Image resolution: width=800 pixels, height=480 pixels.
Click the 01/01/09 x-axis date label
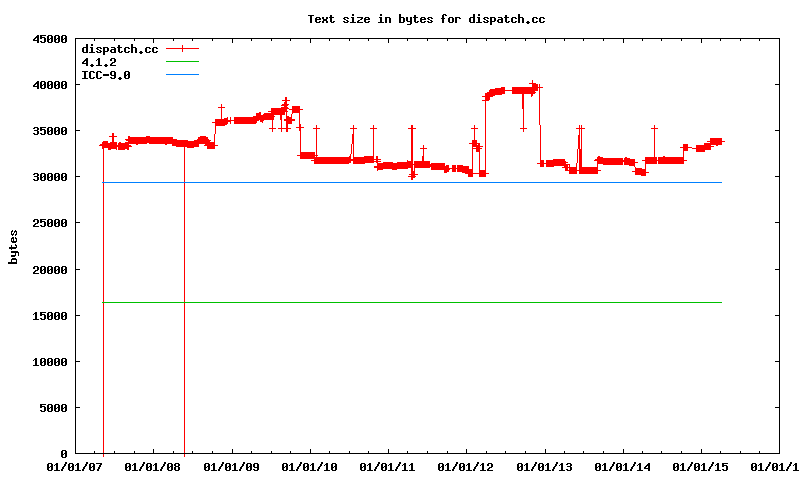232,467
